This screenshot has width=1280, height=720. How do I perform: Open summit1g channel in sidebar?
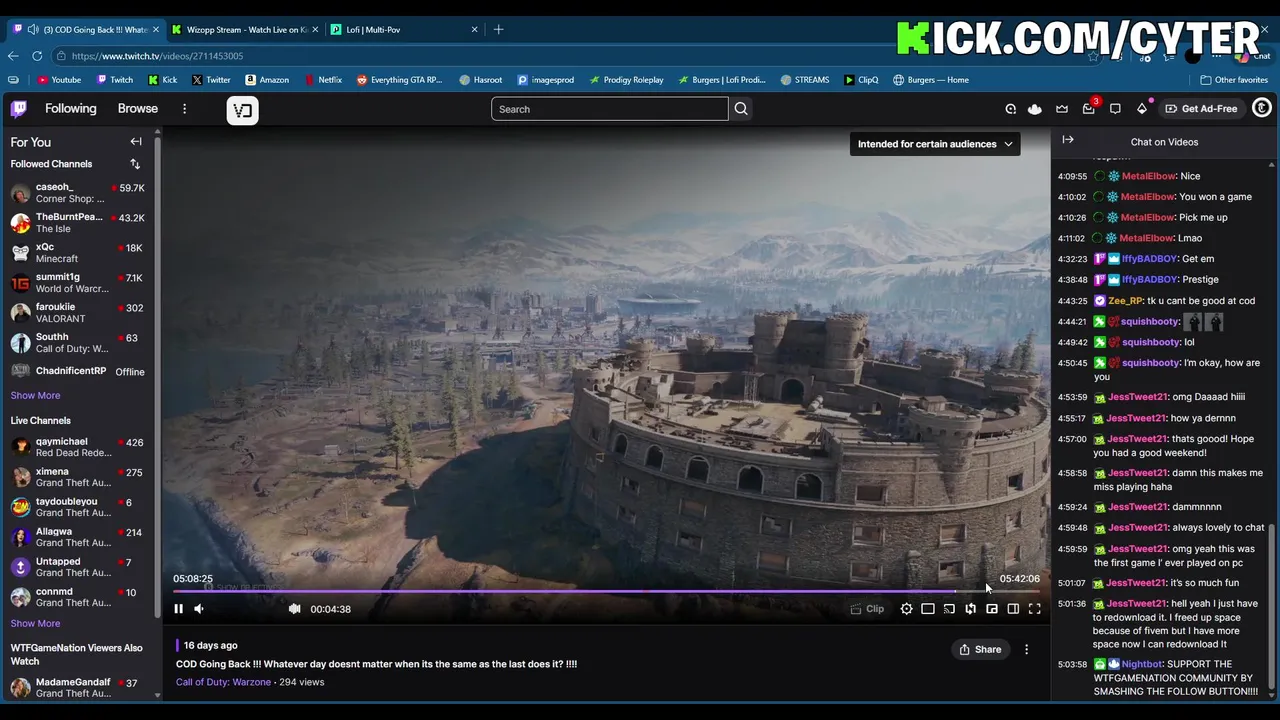tap(78, 283)
